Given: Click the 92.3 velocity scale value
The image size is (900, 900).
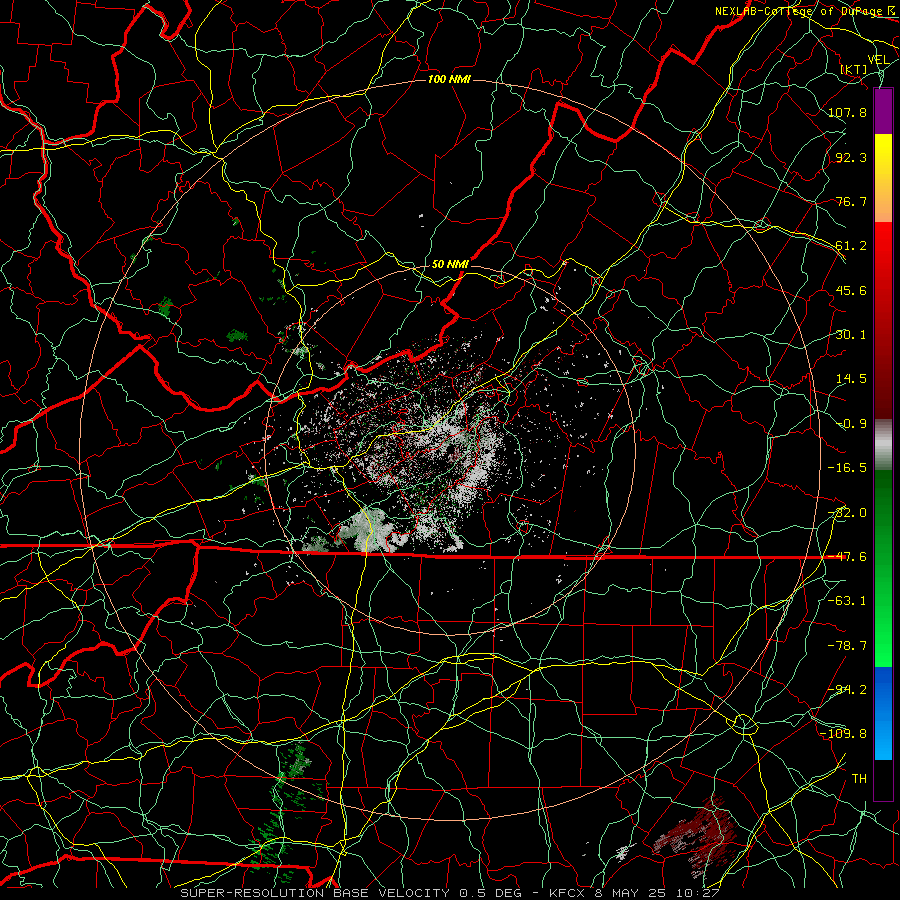Looking at the screenshot, I should (851, 157).
